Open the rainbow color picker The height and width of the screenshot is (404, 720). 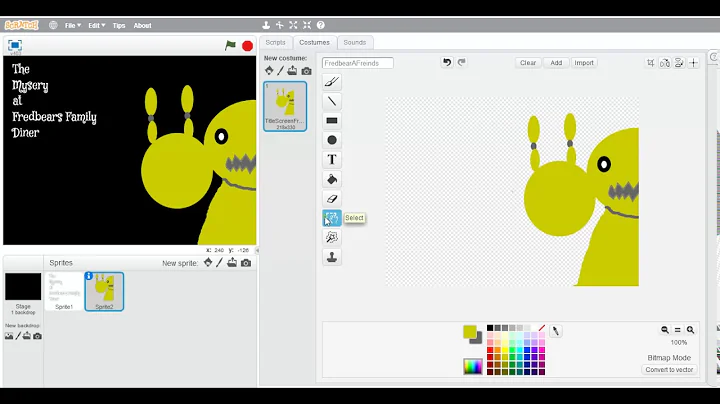tap(472, 366)
